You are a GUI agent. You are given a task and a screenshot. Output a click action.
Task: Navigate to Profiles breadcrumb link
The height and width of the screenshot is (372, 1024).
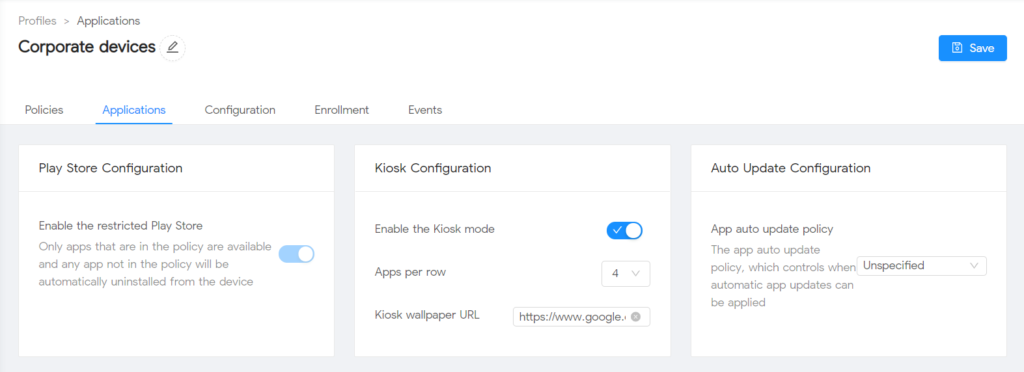(x=37, y=21)
